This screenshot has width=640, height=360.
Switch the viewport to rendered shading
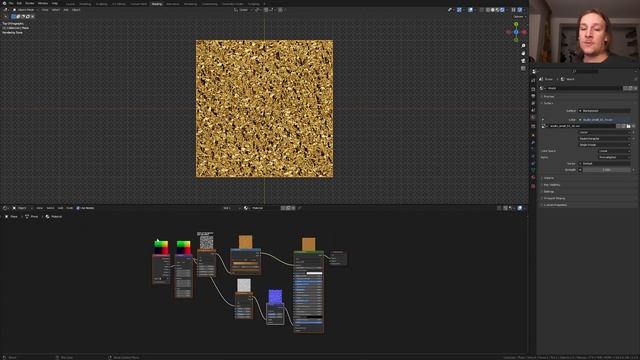(x=502, y=10)
